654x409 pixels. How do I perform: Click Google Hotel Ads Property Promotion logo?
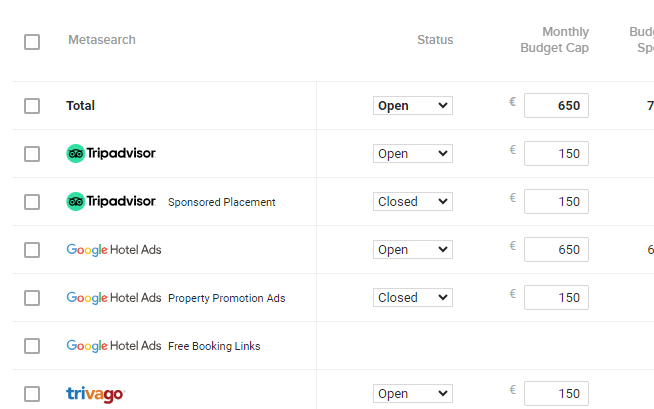113,298
